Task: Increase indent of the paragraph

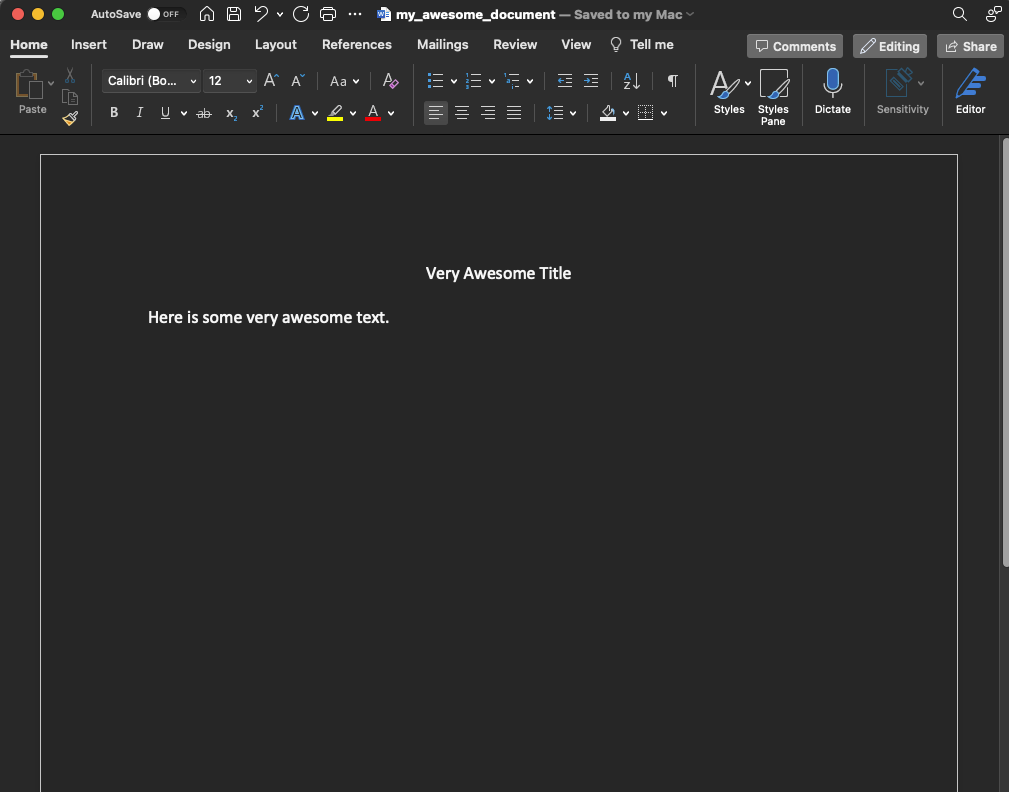Action: coord(591,80)
